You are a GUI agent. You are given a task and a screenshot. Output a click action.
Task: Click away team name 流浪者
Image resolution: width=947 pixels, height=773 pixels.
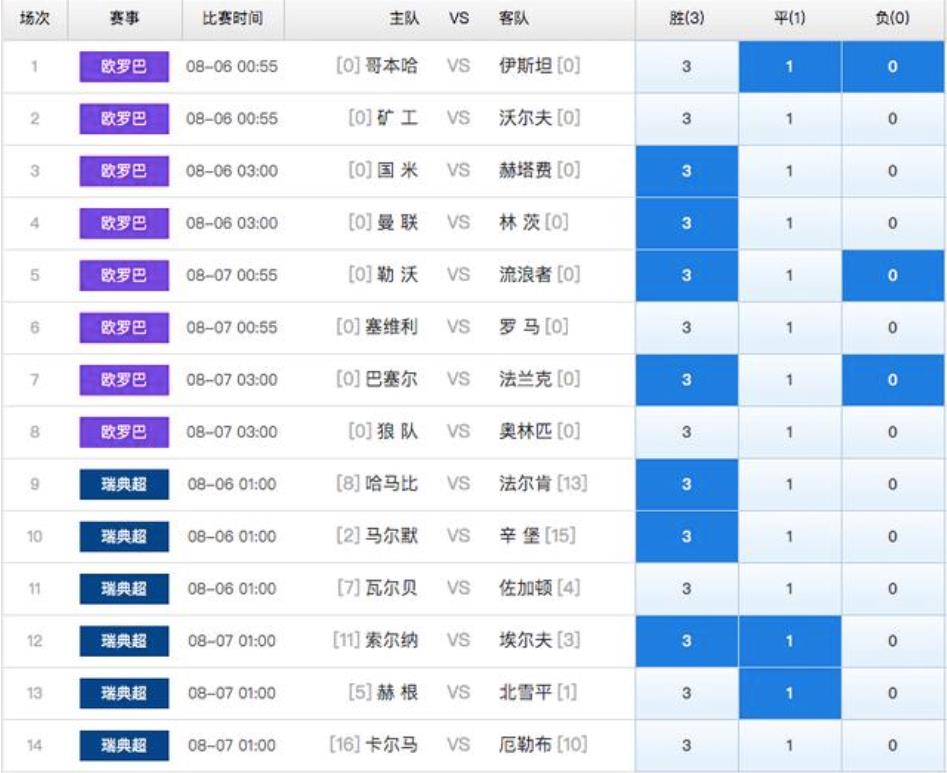[525, 275]
